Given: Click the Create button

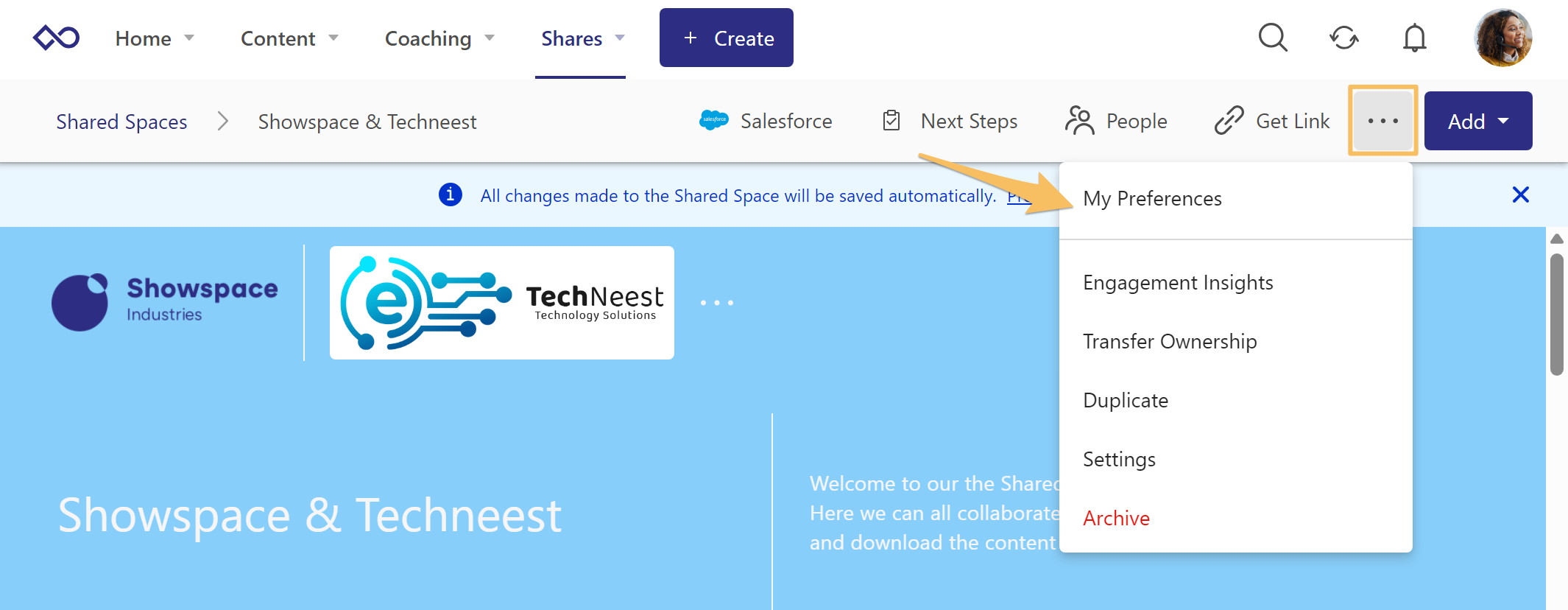Looking at the screenshot, I should [727, 38].
